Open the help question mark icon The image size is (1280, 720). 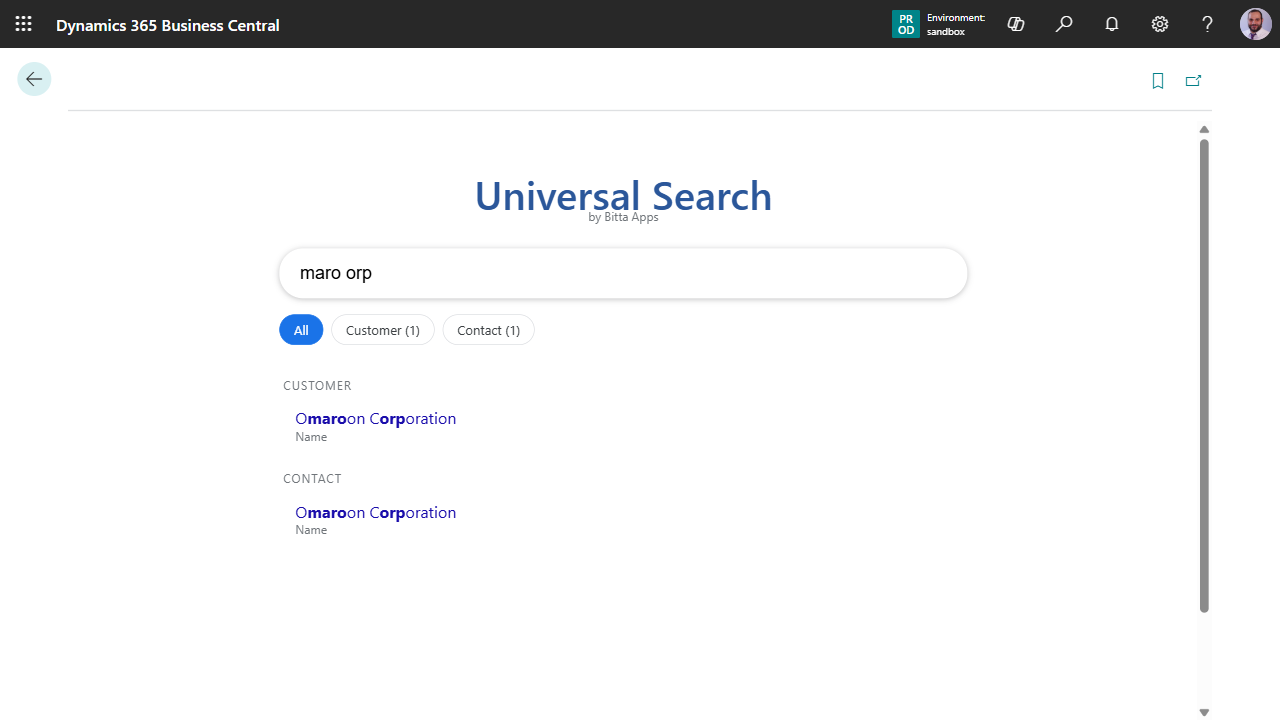1208,24
